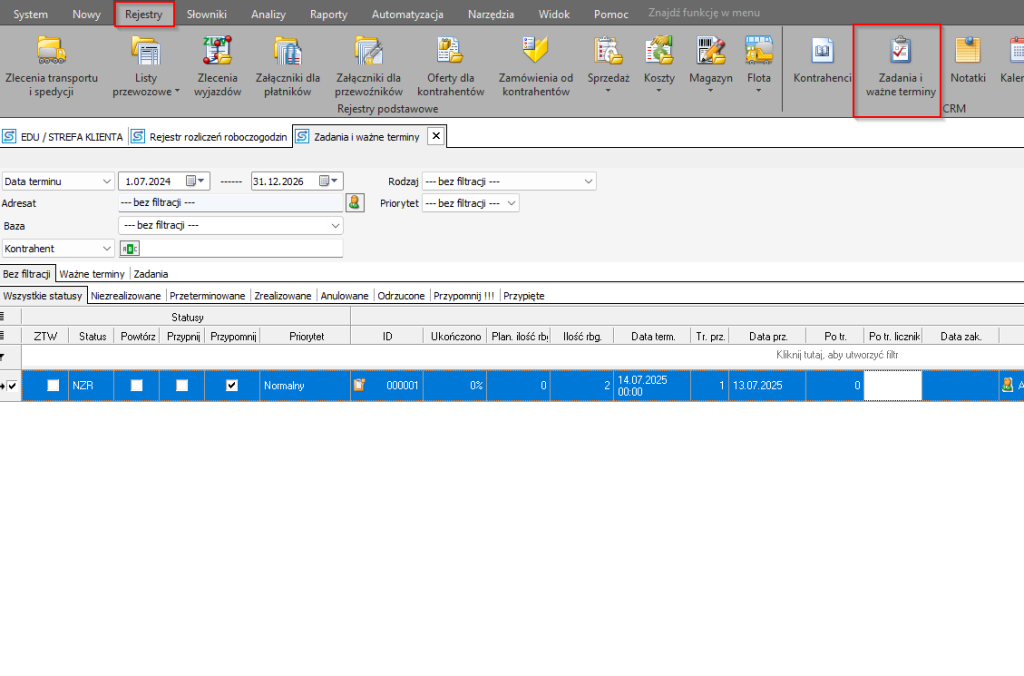The width and height of the screenshot is (1024, 676).
Task: Click Zadania i ważne terminy icon
Action: (x=899, y=65)
